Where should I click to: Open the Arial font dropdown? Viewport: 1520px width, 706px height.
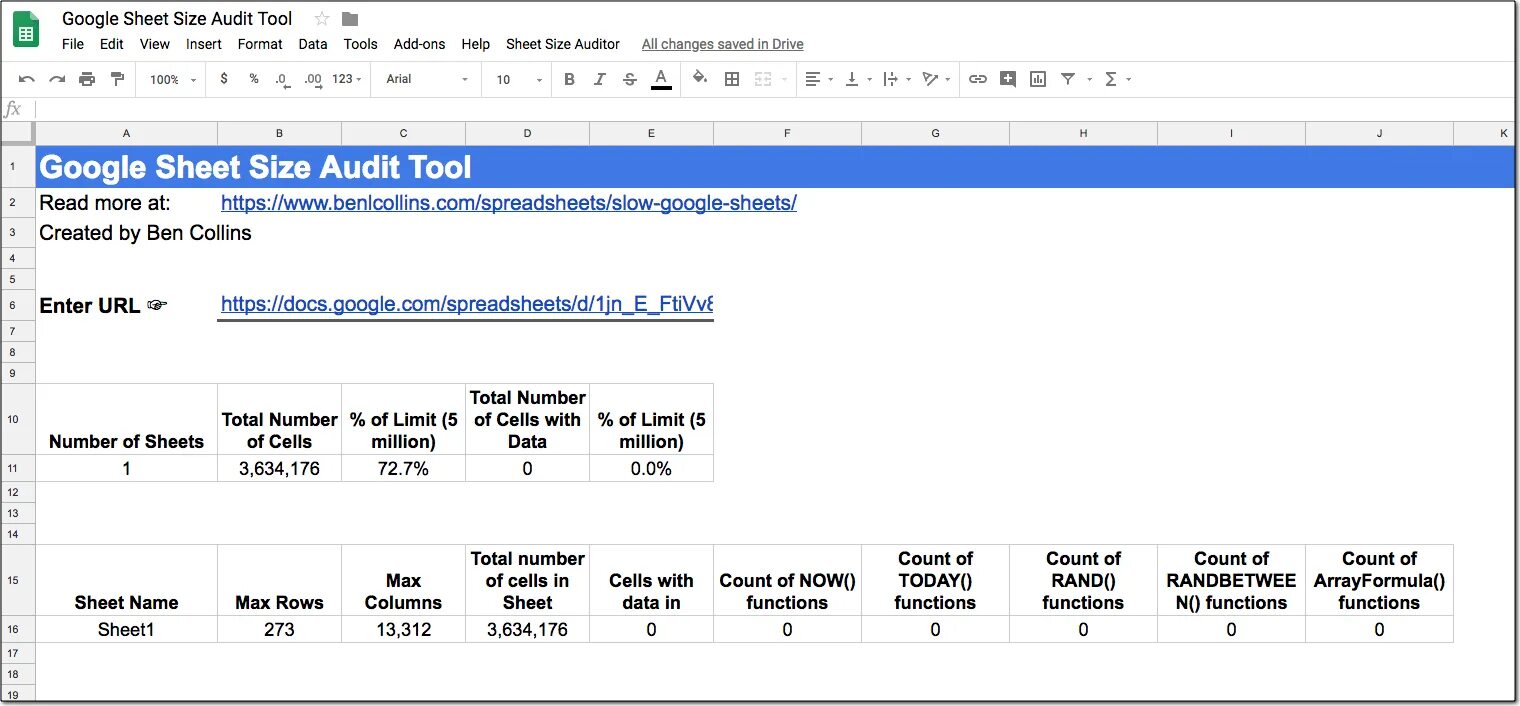pos(427,79)
